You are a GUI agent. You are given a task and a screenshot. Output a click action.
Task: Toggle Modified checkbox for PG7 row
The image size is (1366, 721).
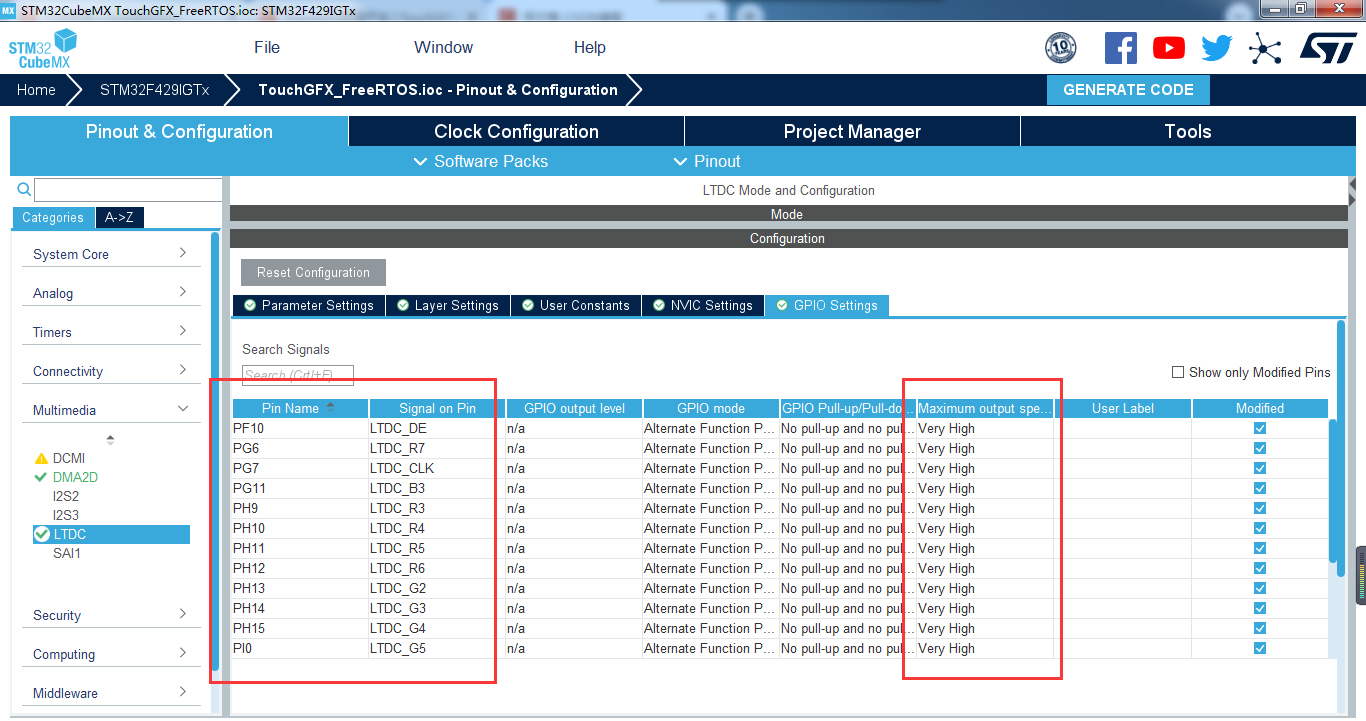(x=1260, y=468)
